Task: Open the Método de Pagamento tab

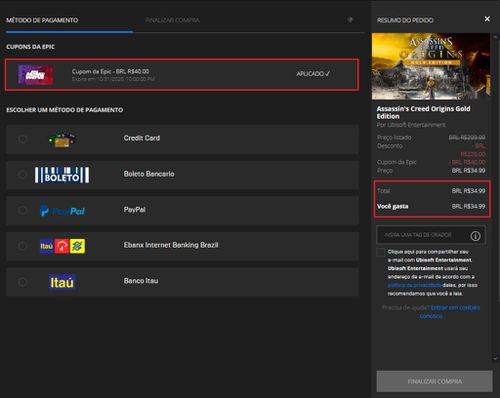Action: [42, 20]
